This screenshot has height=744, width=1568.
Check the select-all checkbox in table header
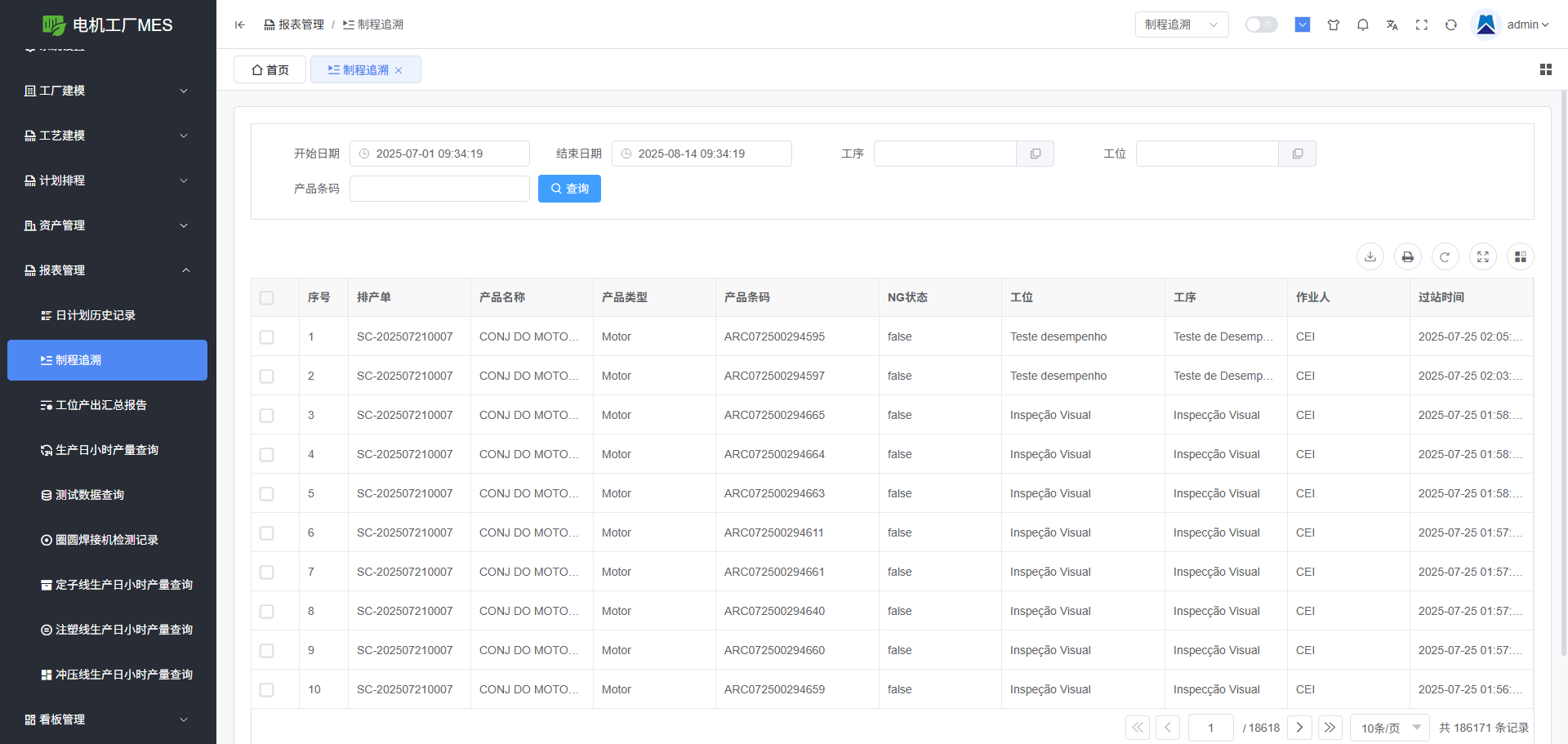click(x=266, y=298)
